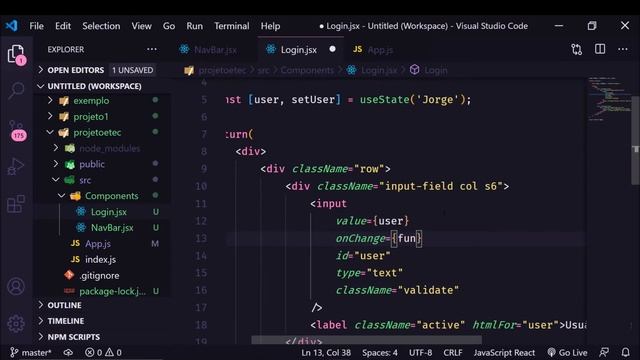This screenshot has height=360, width=640.
Task: Click Ln 13, Col 38 status
Action: click(x=326, y=352)
